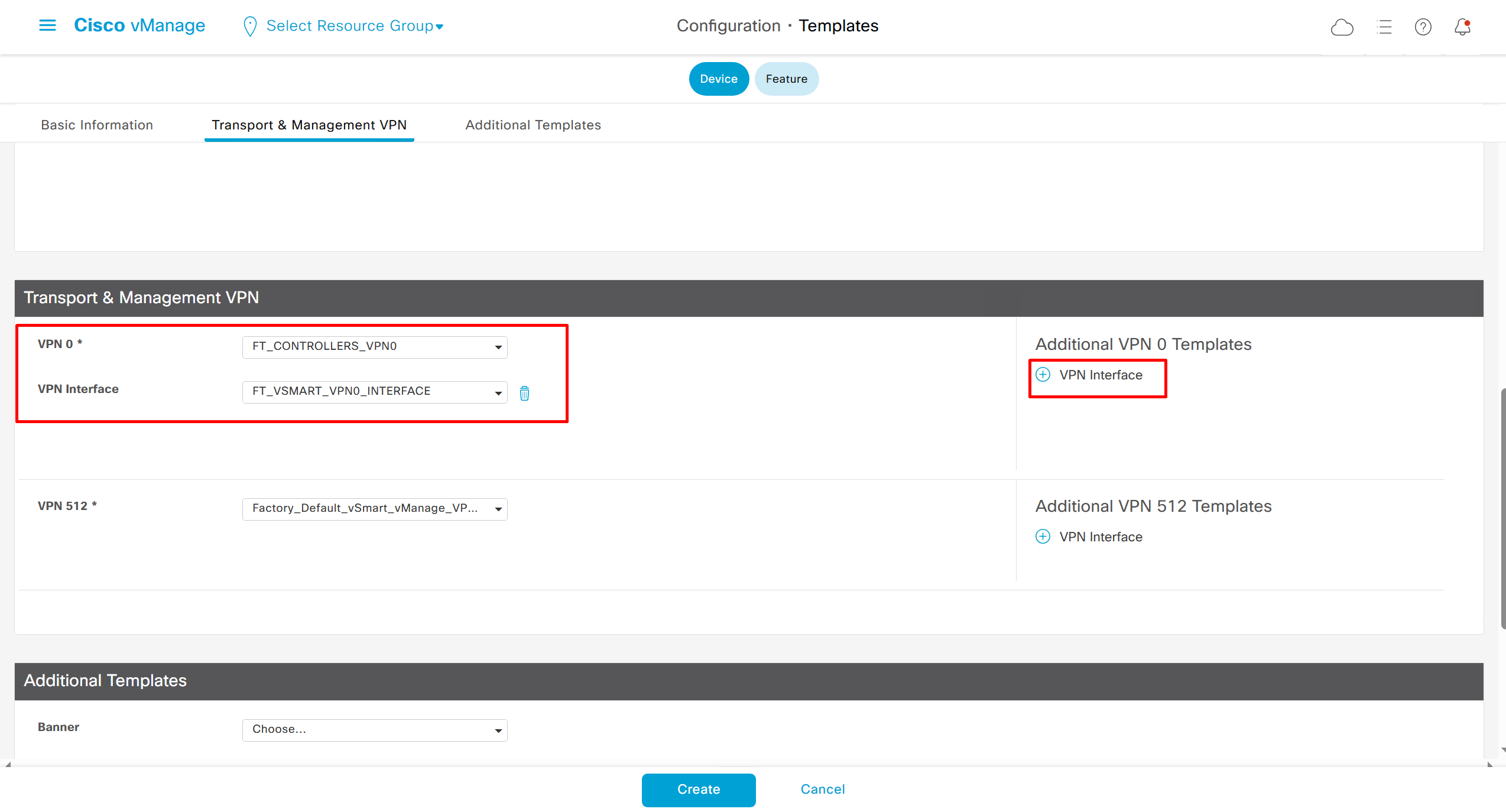Viewport: 1506px width, 812px height.
Task: Click the location pin icon
Action: 250,26
